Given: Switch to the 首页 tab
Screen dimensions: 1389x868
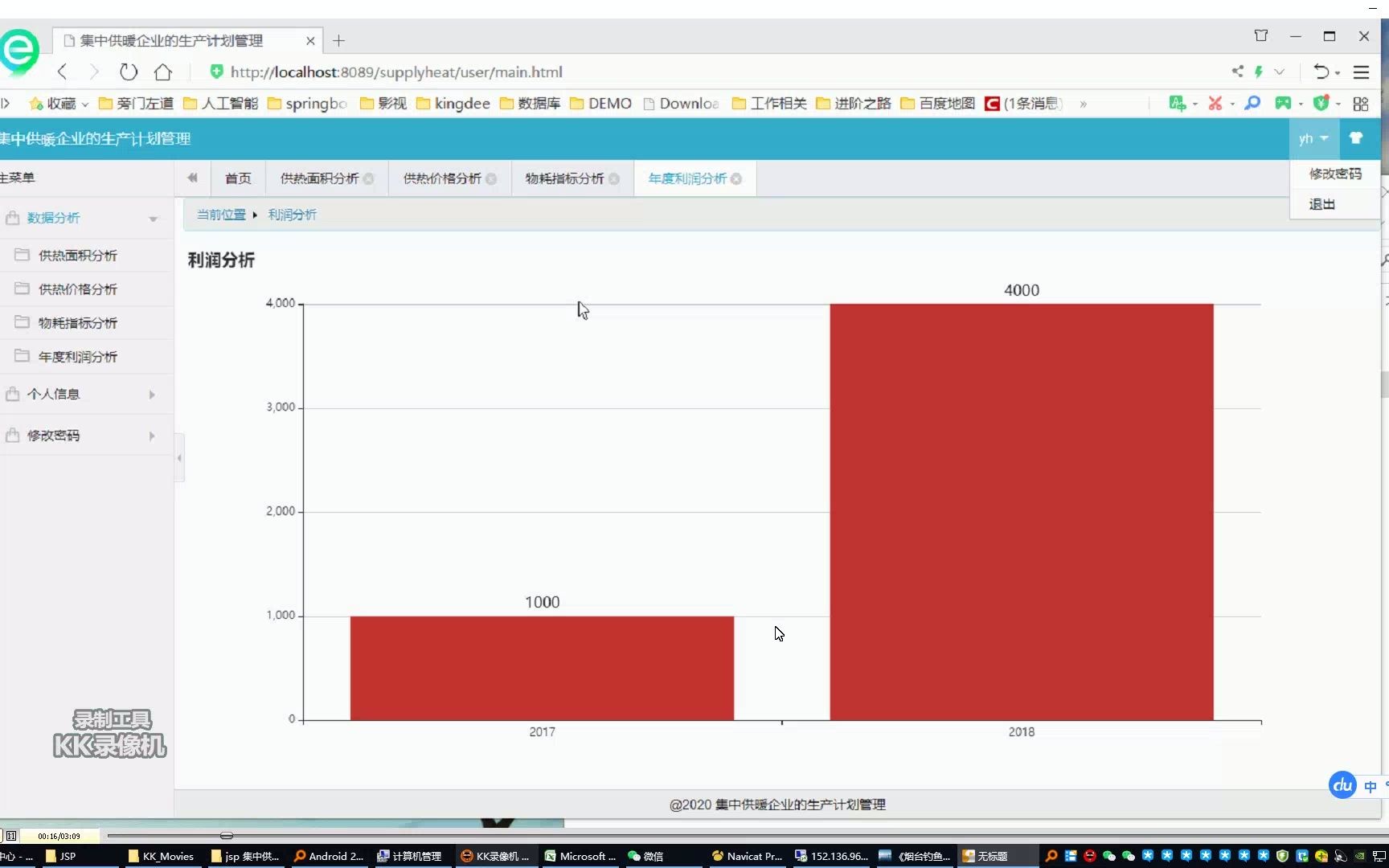Looking at the screenshot, I should pos(238,178).
